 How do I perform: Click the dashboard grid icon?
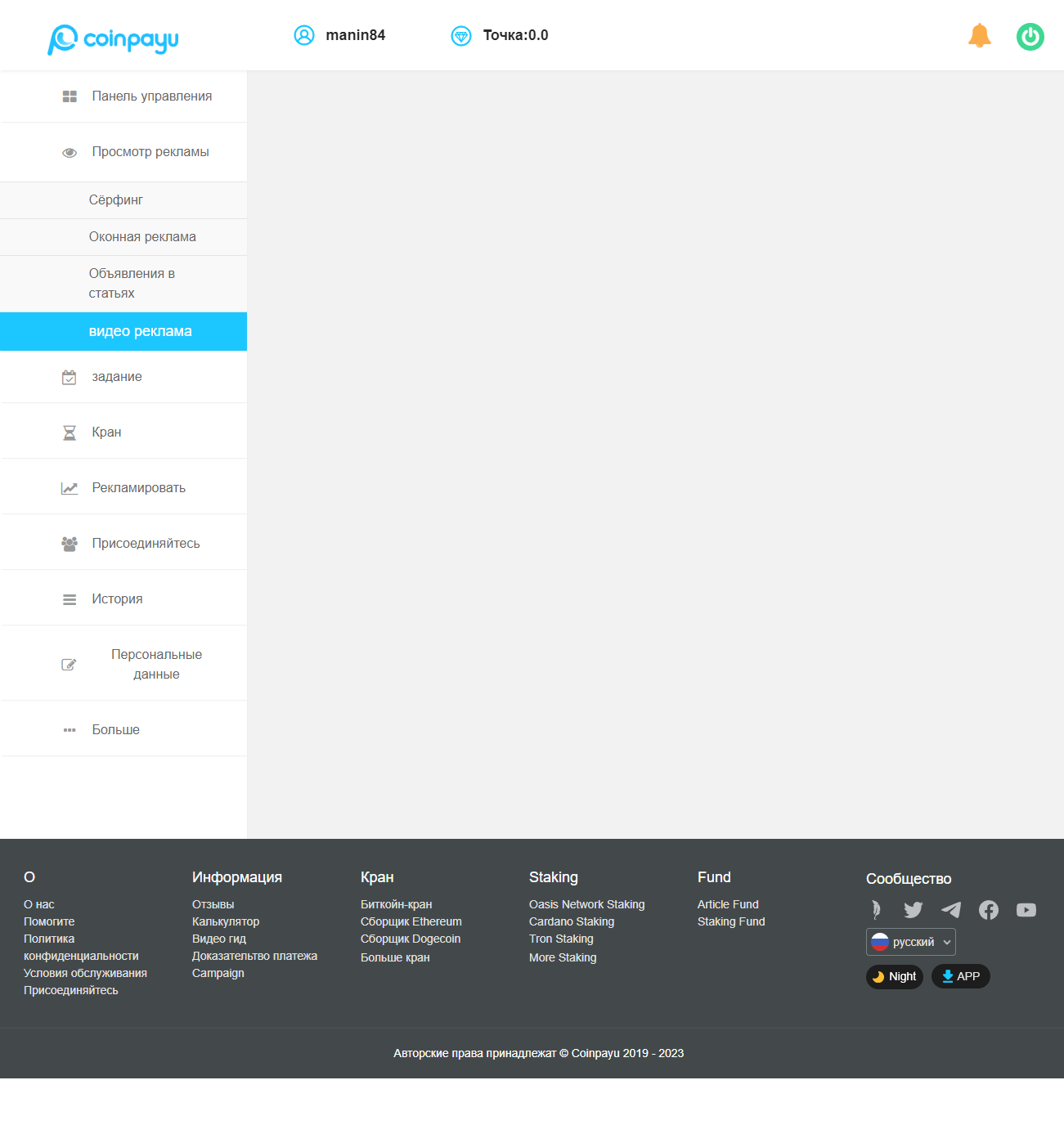pos(70,96)
